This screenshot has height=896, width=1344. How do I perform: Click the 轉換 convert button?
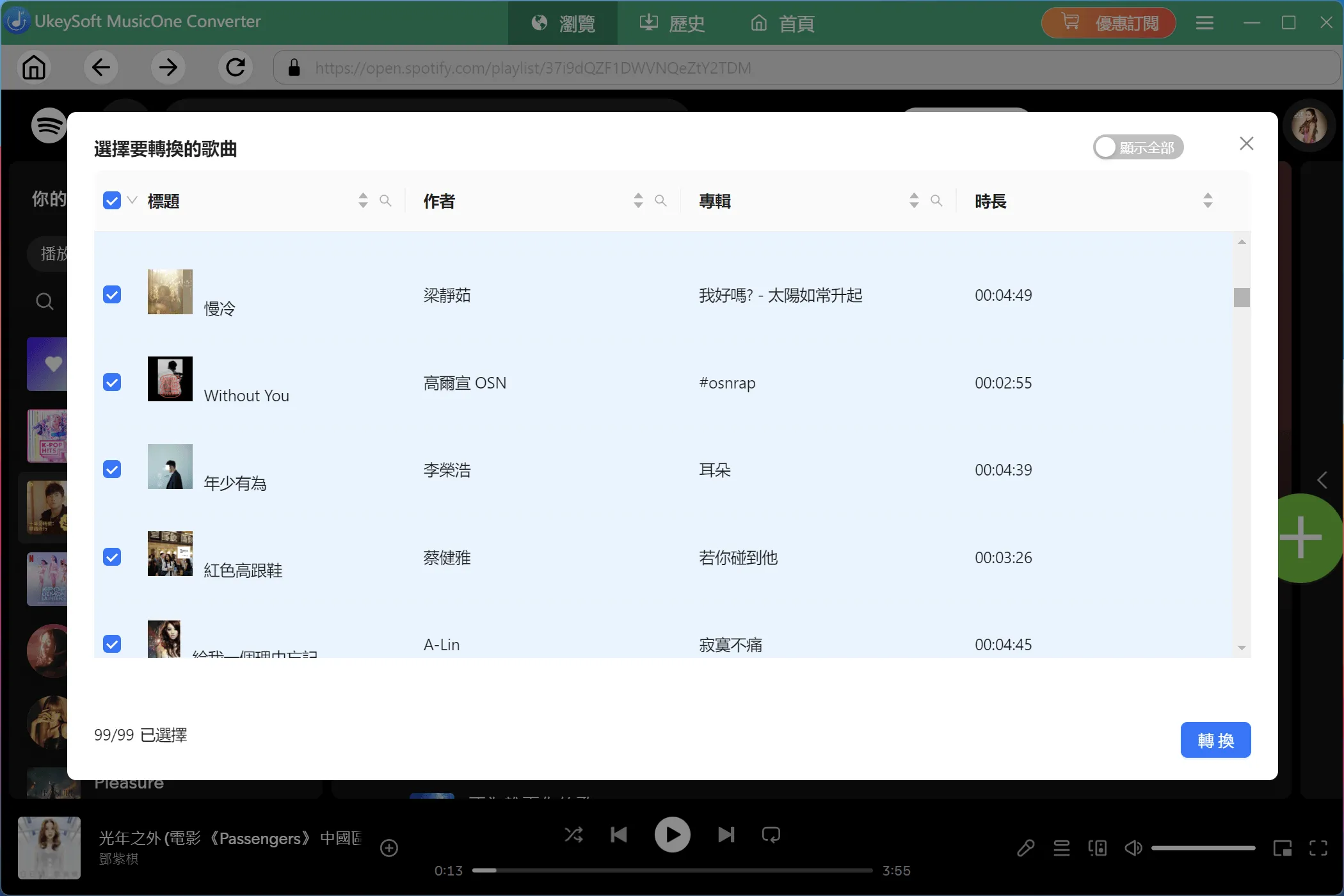1215,740
